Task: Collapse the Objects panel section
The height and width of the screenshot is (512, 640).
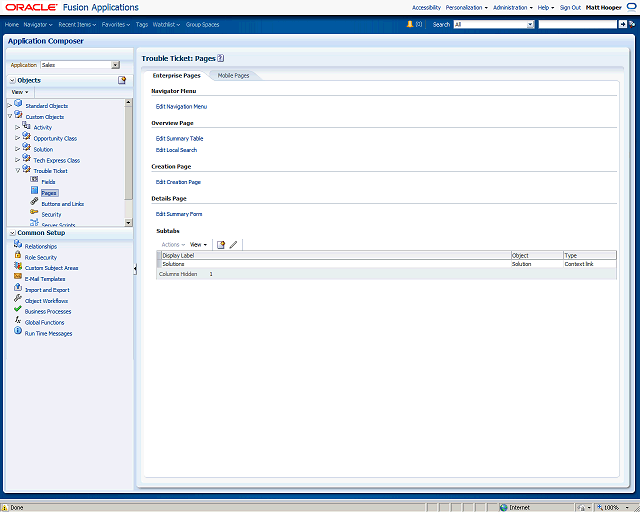Action: [13, 80]
